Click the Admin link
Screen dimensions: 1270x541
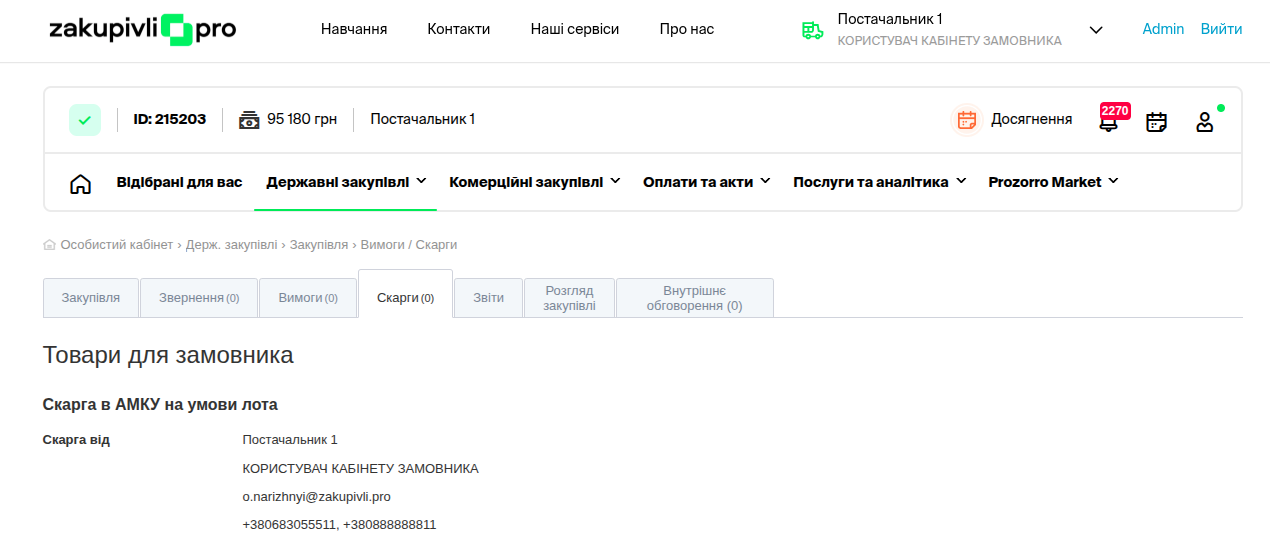(x=1163, y=29)
